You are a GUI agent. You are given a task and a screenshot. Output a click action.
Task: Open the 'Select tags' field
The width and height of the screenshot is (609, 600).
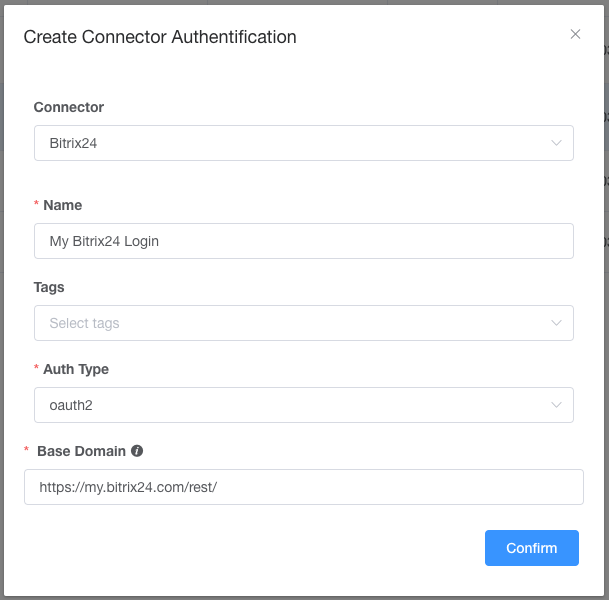click(290, 323)
